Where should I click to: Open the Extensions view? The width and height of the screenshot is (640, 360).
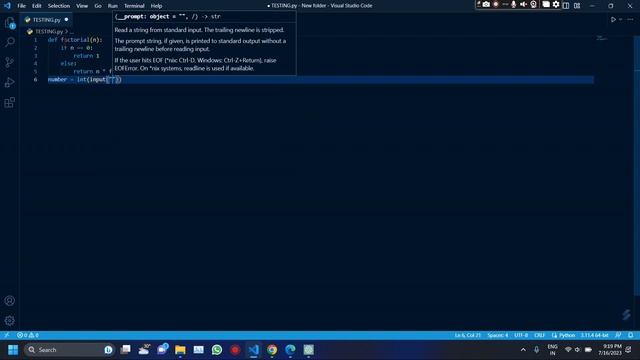(x=10, y=102)
